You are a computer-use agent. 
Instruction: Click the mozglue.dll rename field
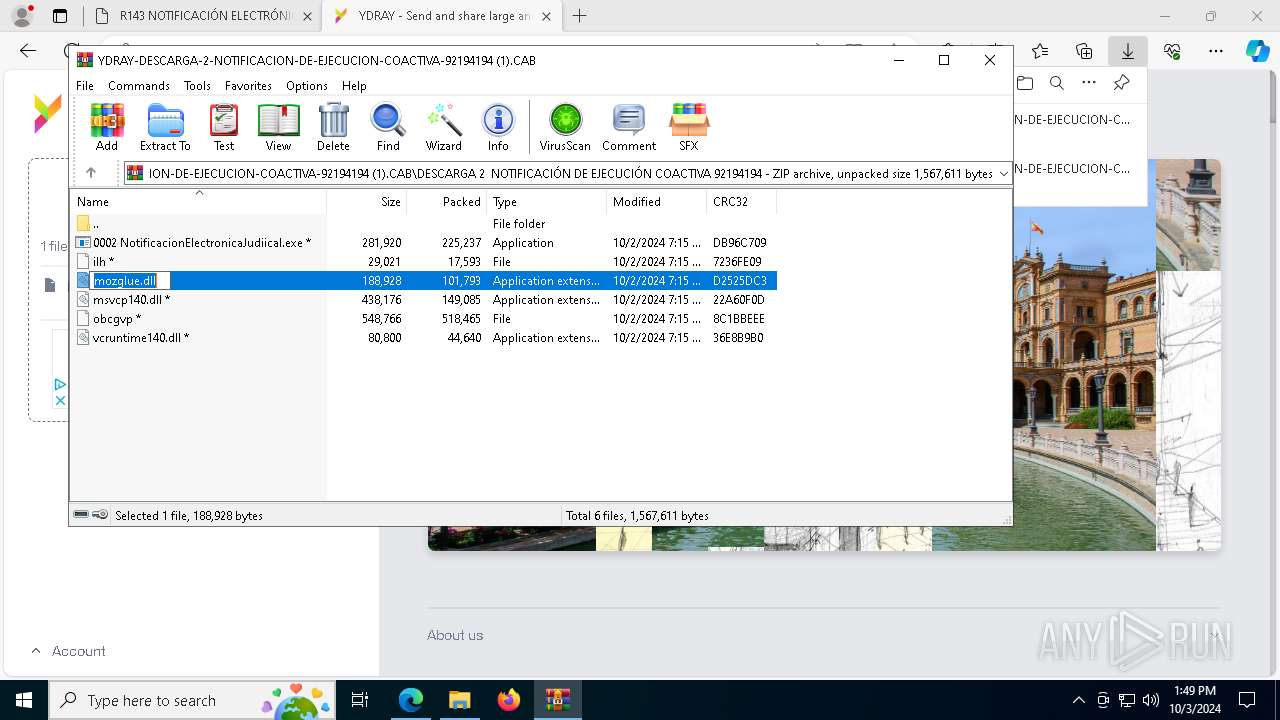click(131, 281)
